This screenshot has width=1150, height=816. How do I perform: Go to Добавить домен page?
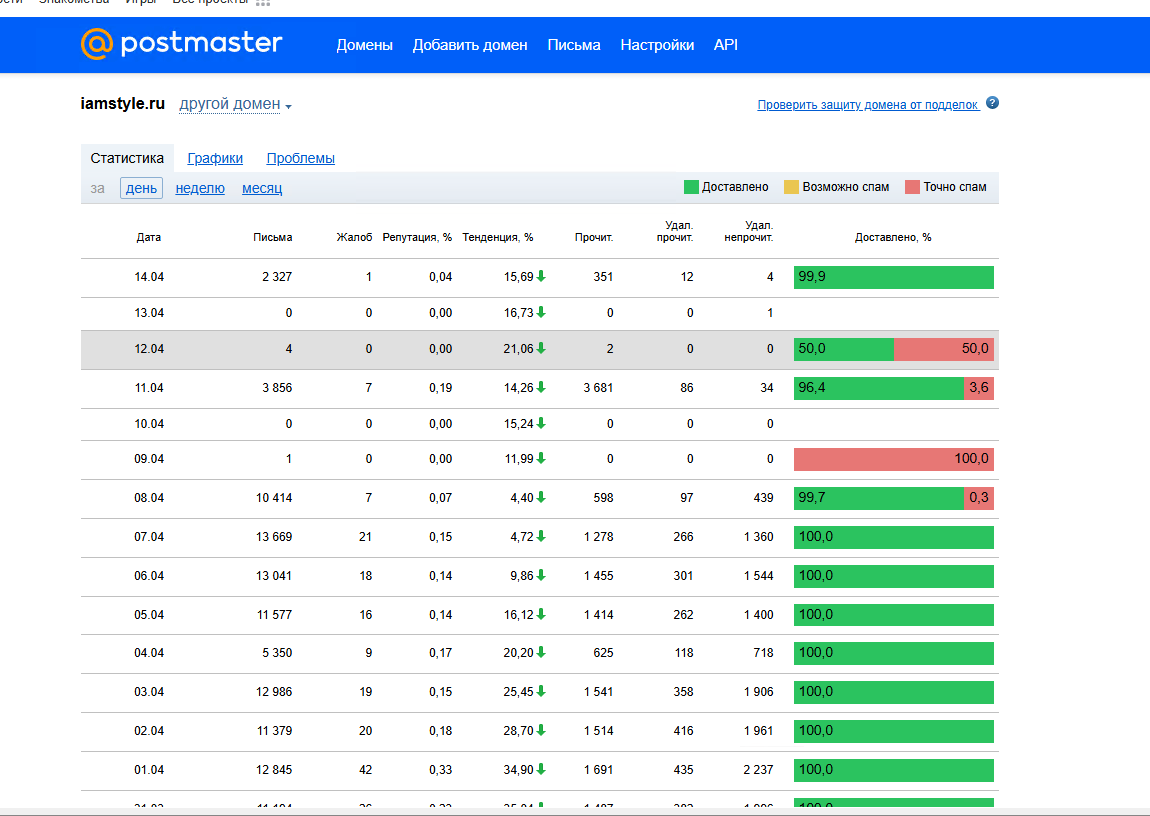470,45
